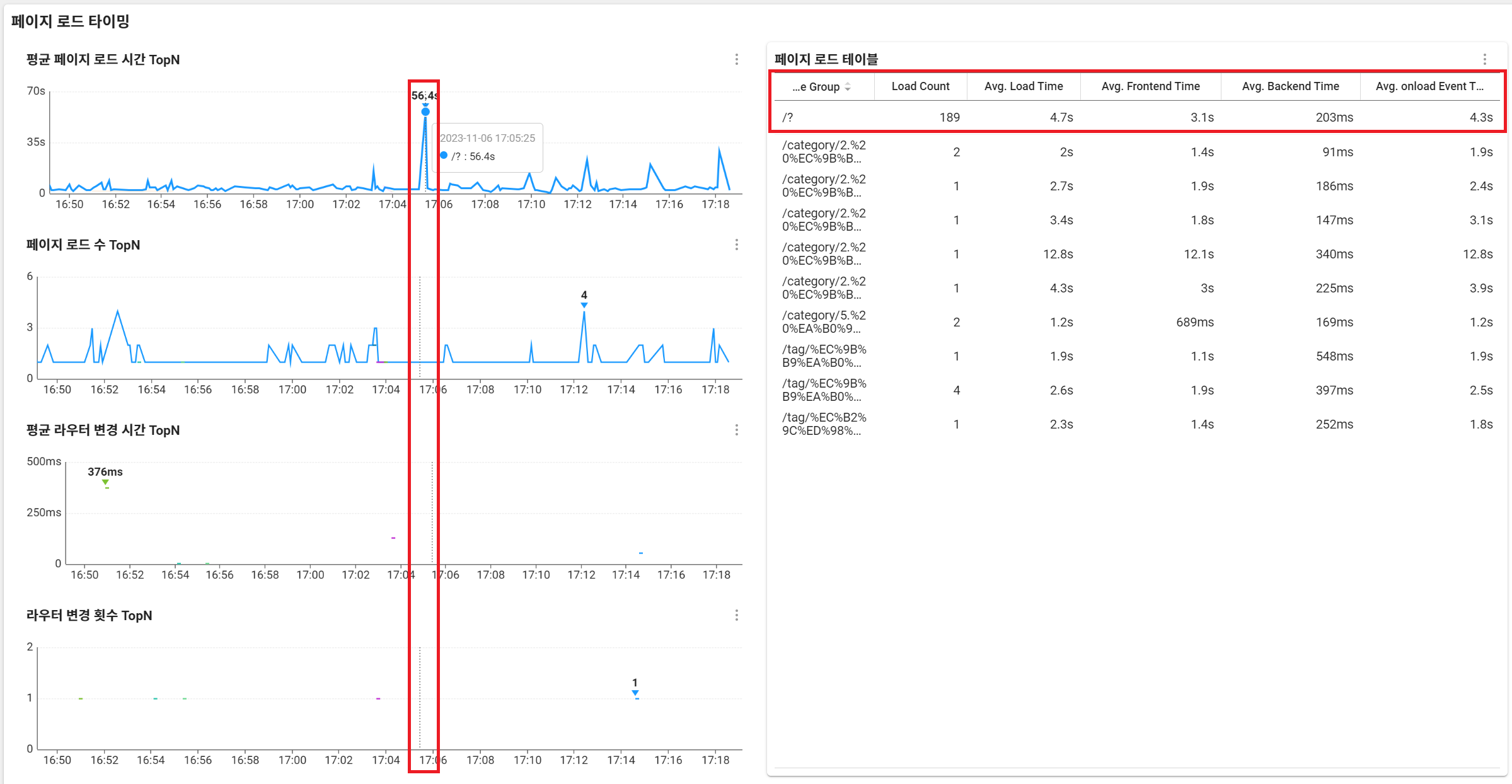Click the 56.4s peak data point
The image size is (1512, 784).
point(425,112)
